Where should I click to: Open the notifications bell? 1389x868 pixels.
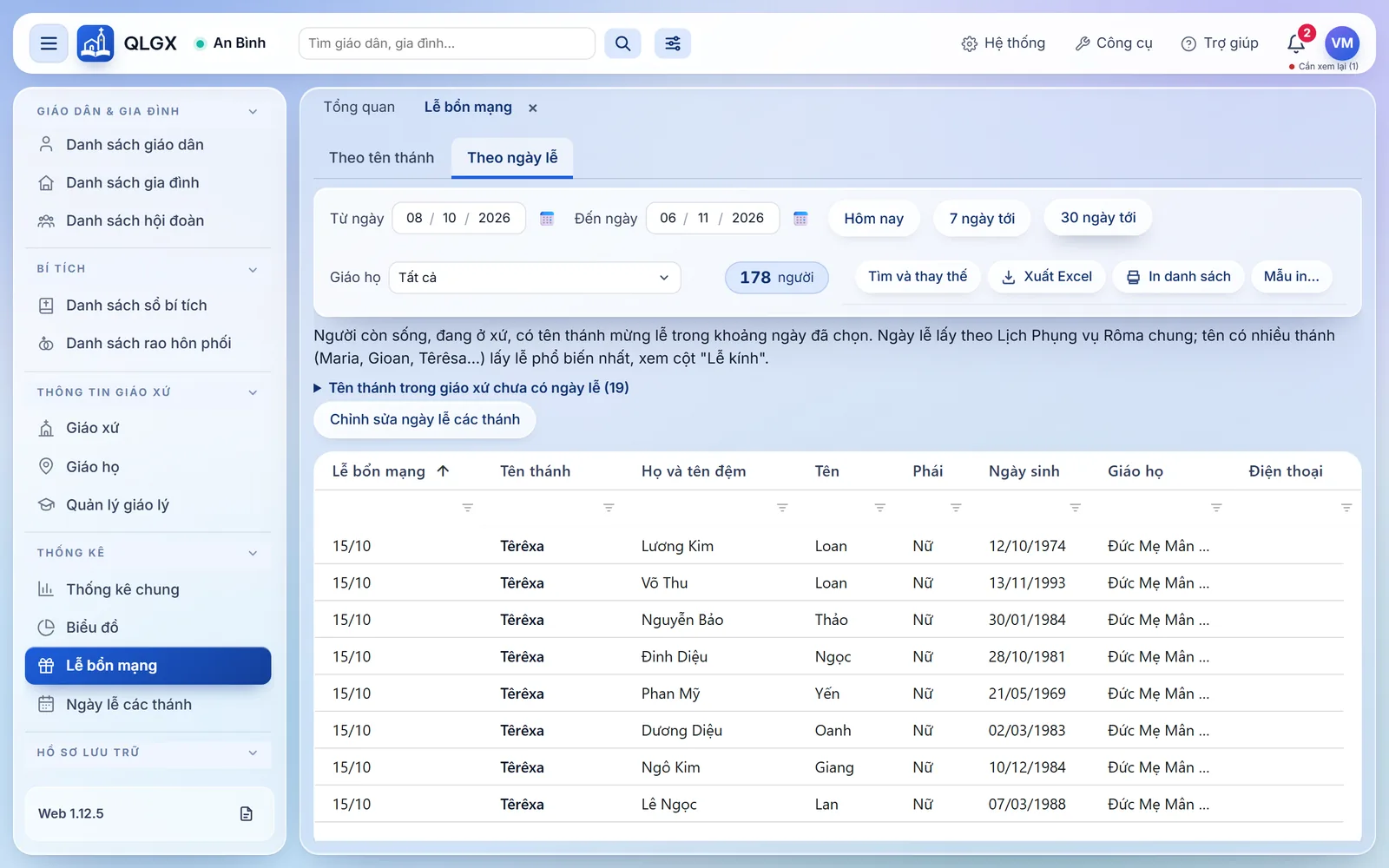click(1296, 43)
